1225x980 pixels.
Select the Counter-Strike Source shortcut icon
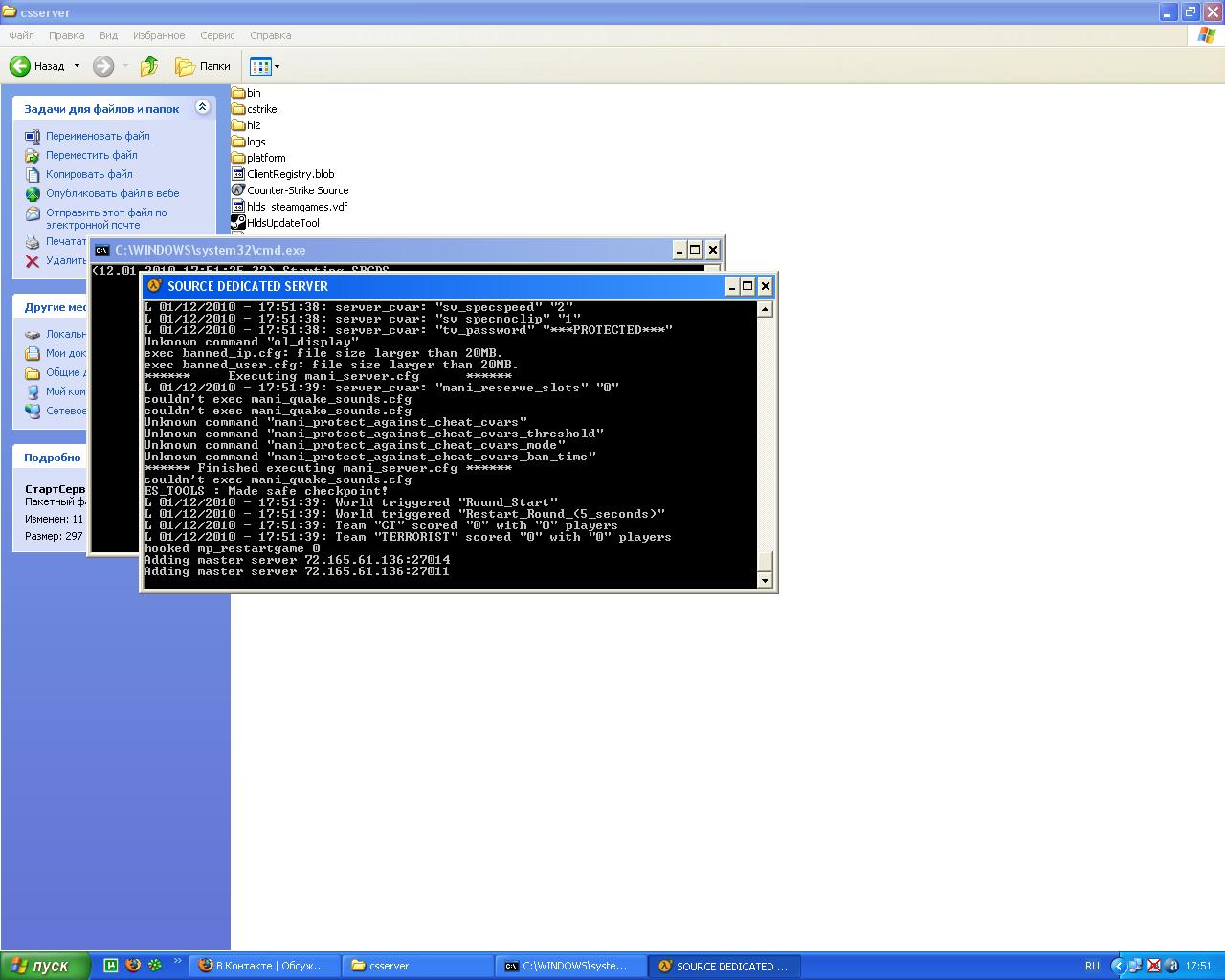(238, 190)
